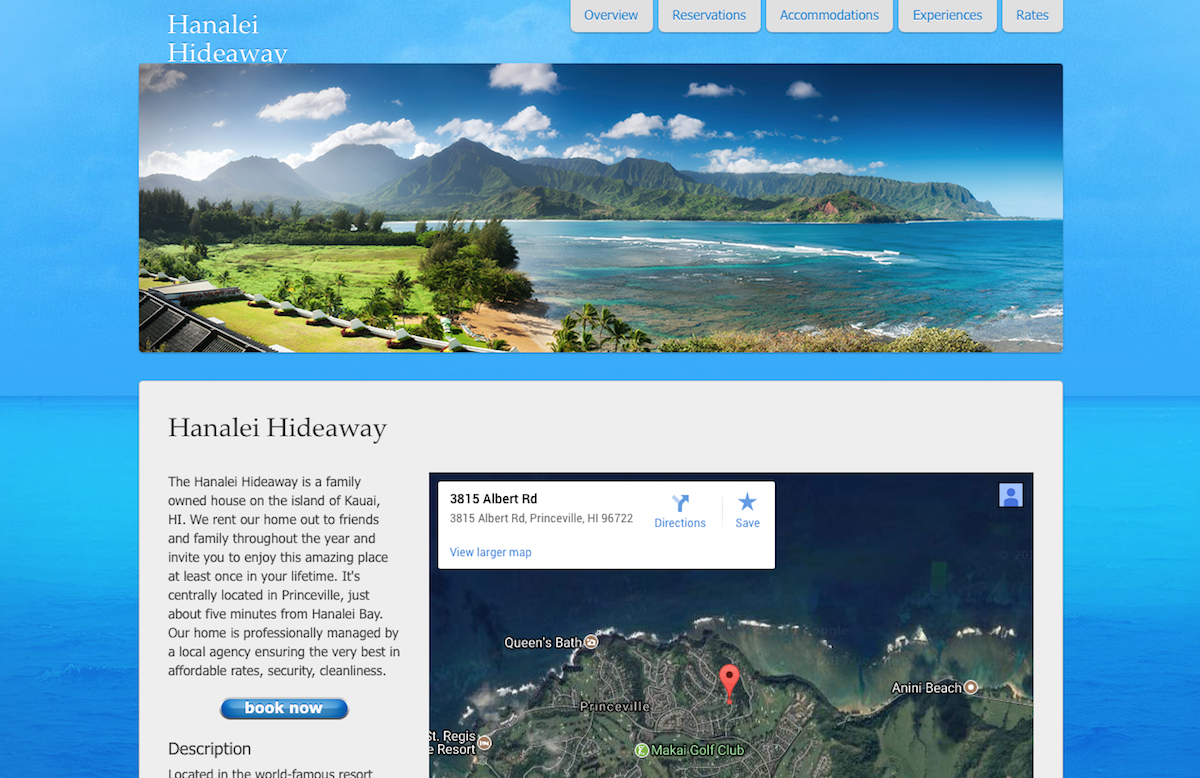Select the Anini Beach marker icon
This screenshot has height=778, width=1200.
tap(970, 687)
